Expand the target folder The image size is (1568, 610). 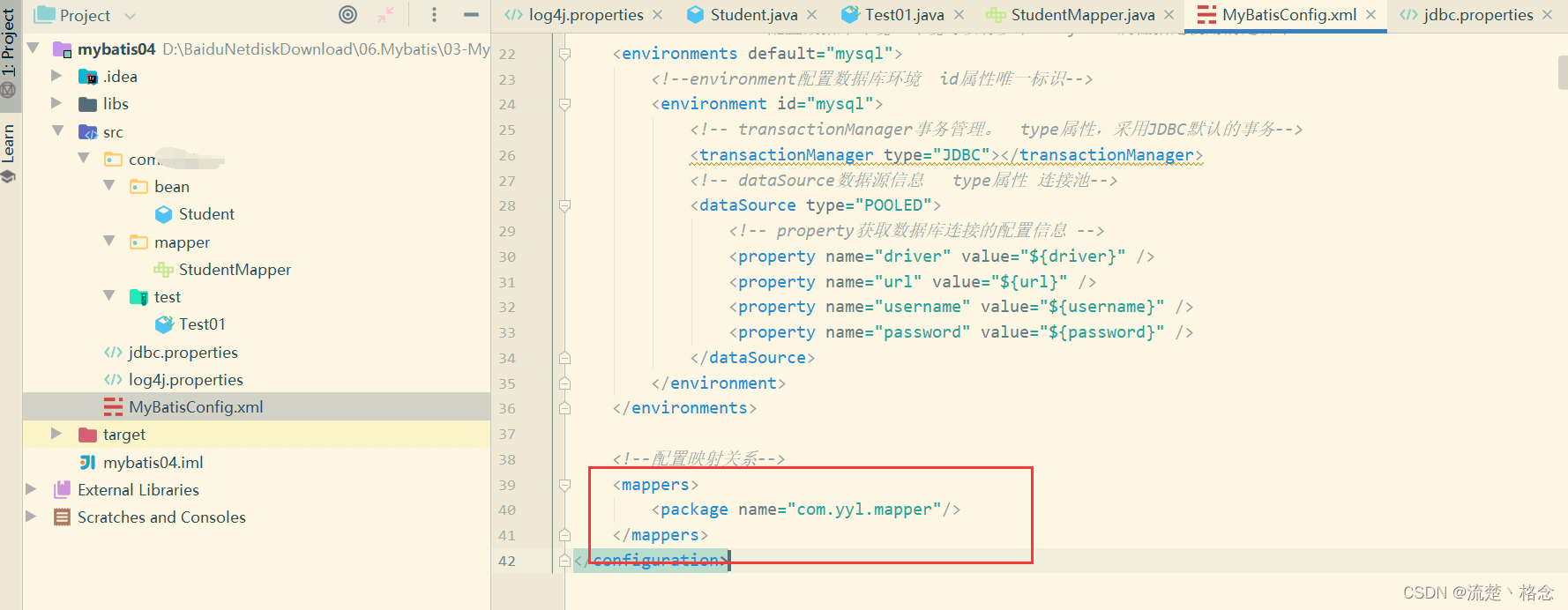(x=56, y=434)
